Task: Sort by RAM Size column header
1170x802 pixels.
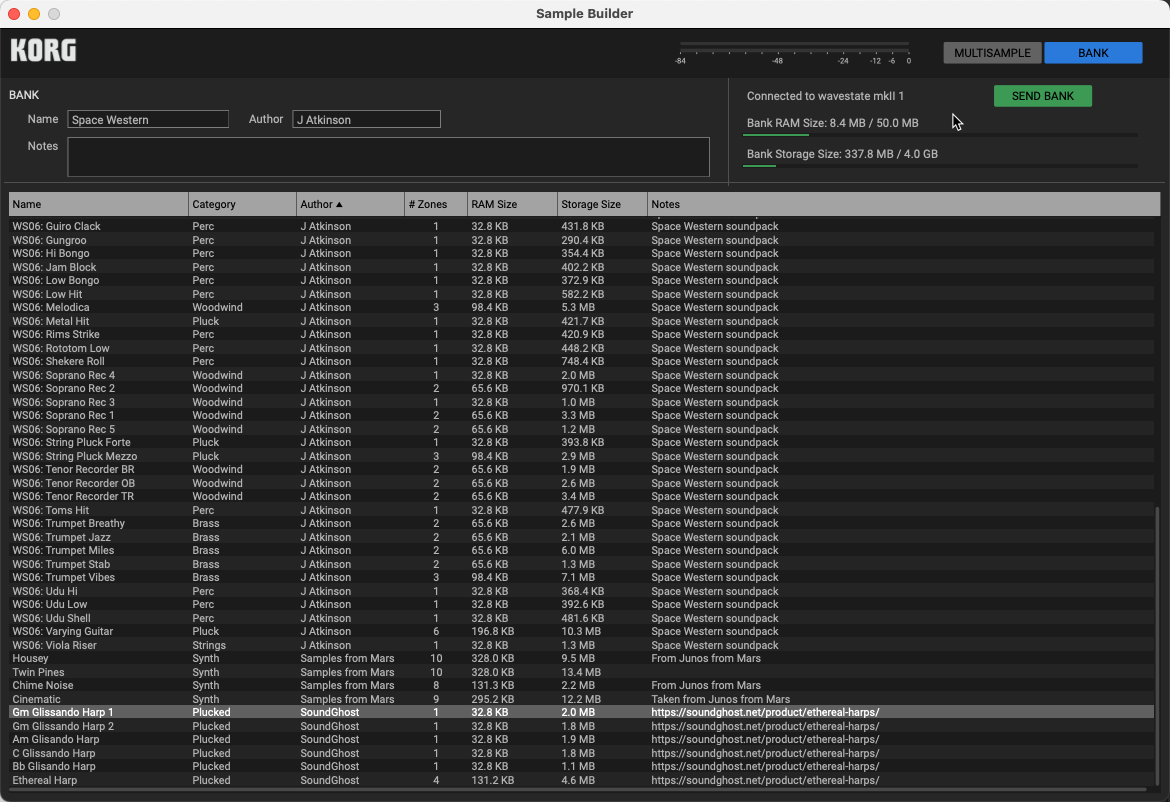Action: click(513, 204)
